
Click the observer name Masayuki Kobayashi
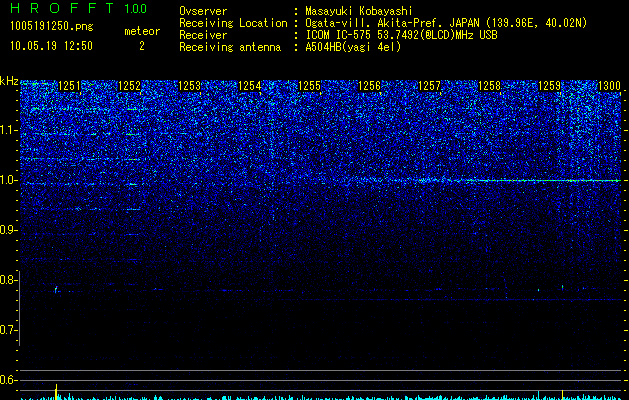coord(359,11)
